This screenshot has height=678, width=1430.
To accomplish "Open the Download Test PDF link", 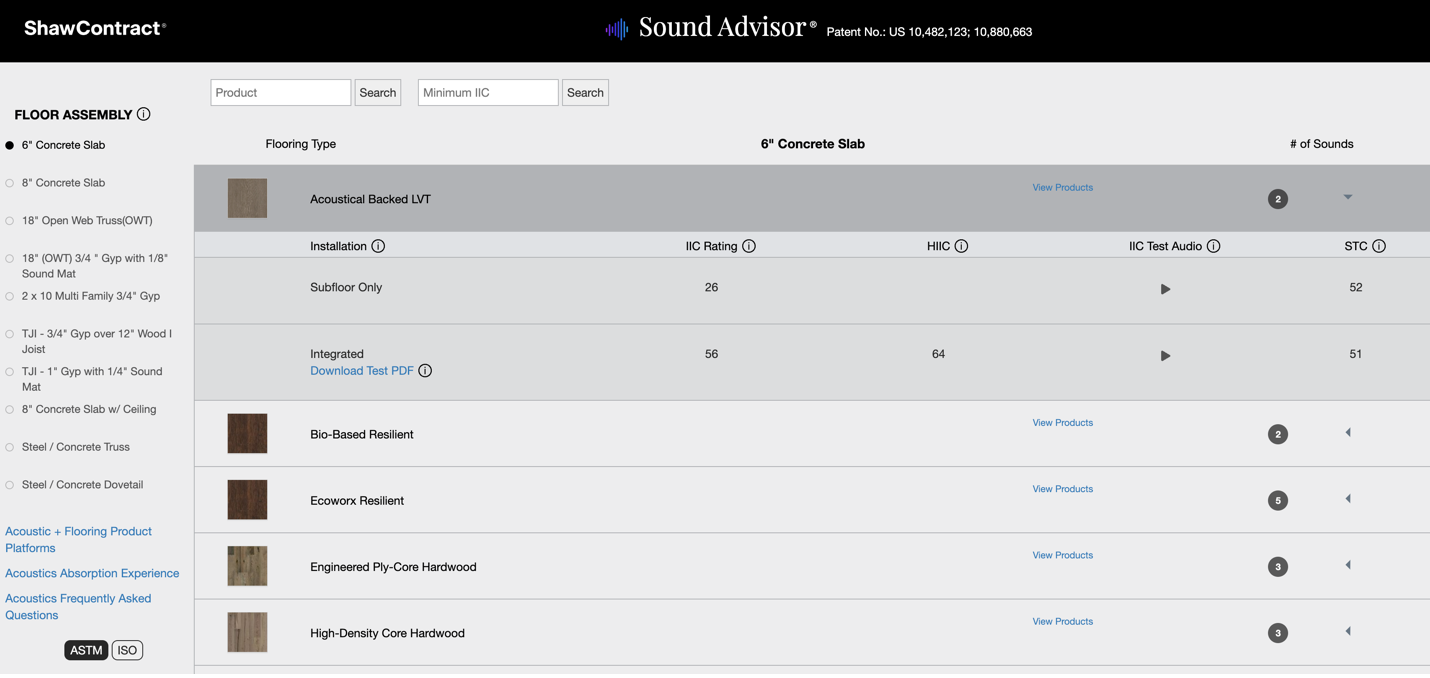I will pyautogui.click(x=361, y=371).
